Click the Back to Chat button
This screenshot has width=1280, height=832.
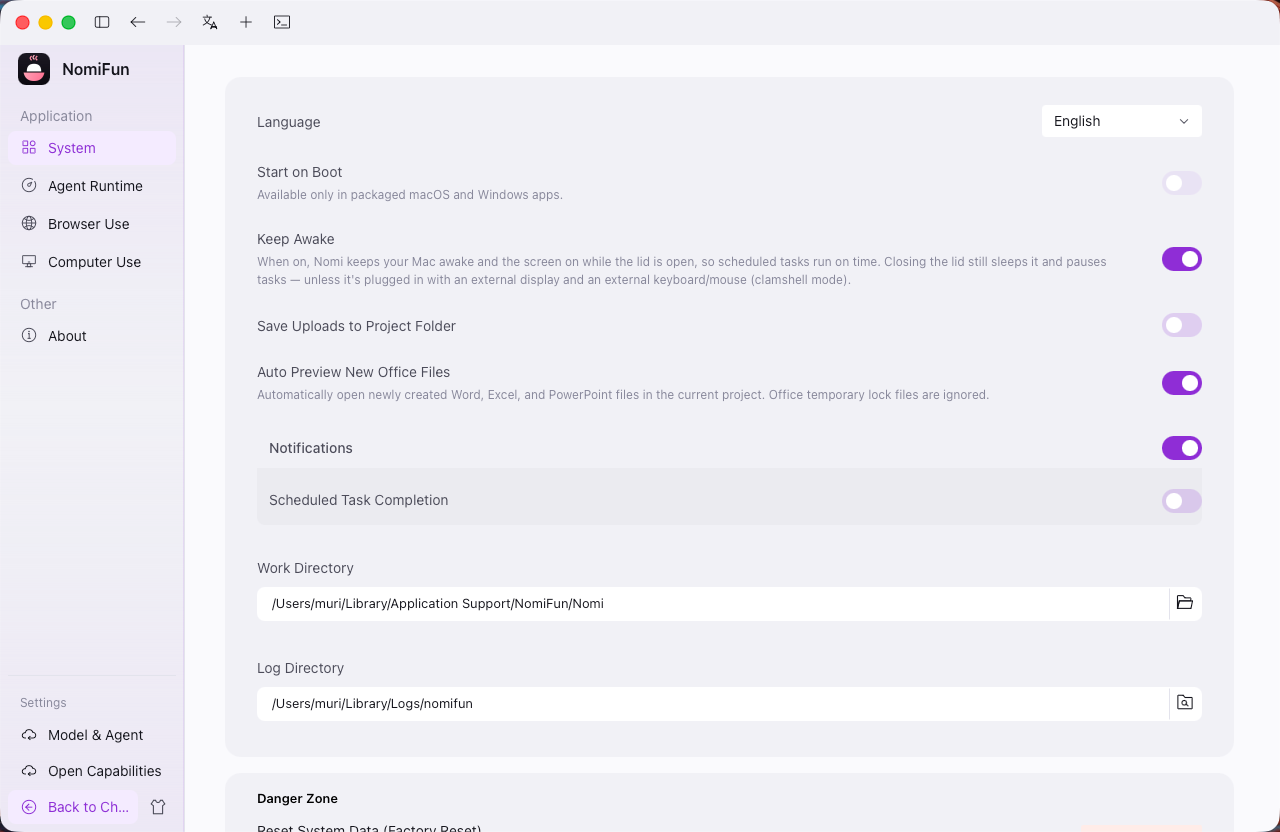point(73,806)
